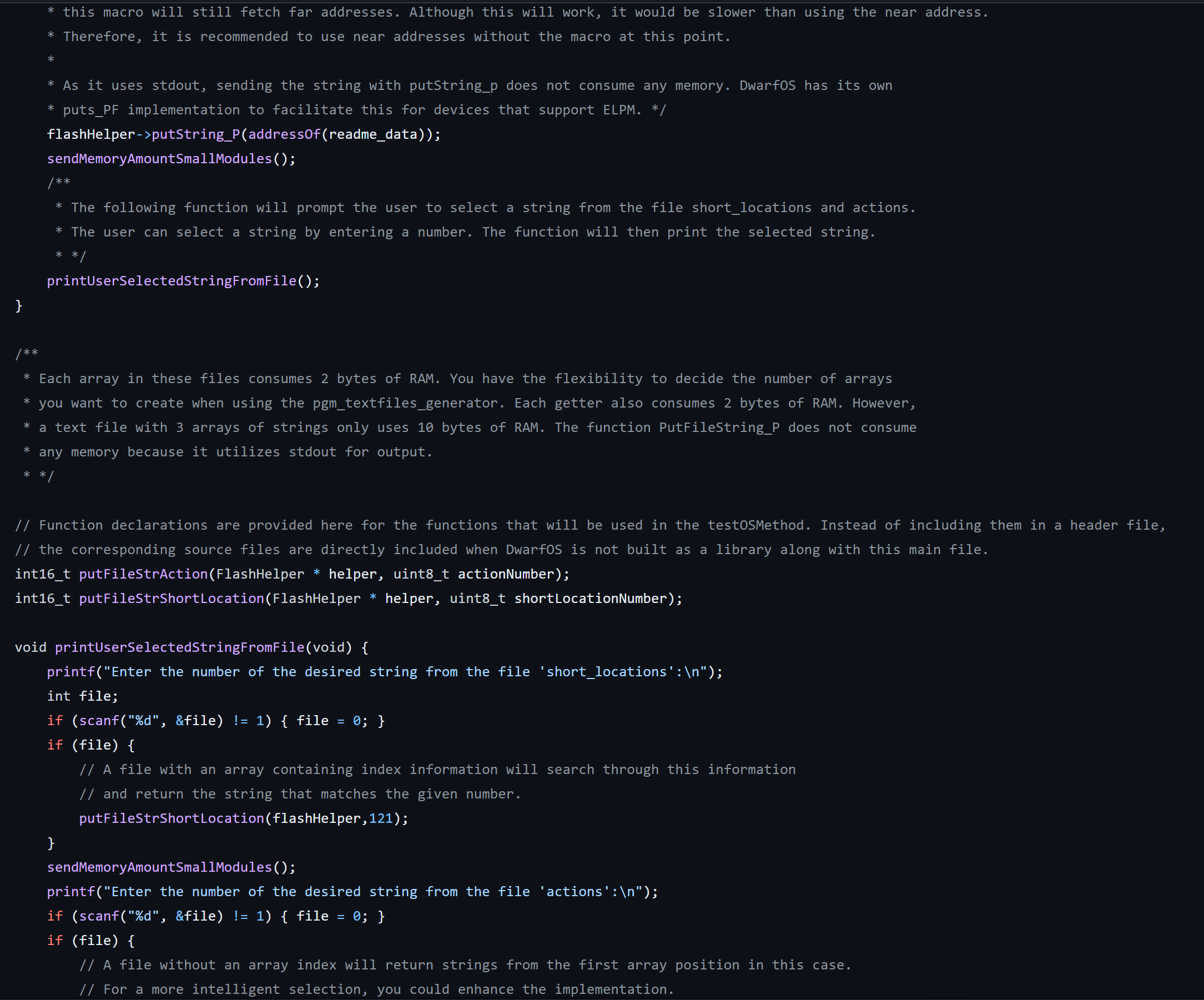Click printUserSelectedStringFromFile call before closing brace
The height and width of the screenshot is (1000, 1204).
[x=172, y=281]
